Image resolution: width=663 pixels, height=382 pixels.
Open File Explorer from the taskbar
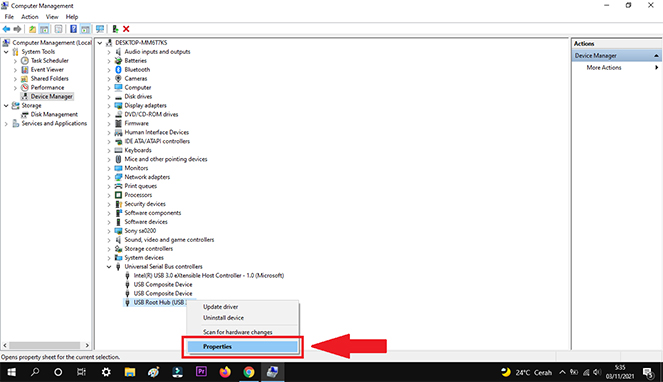point(130,372)
